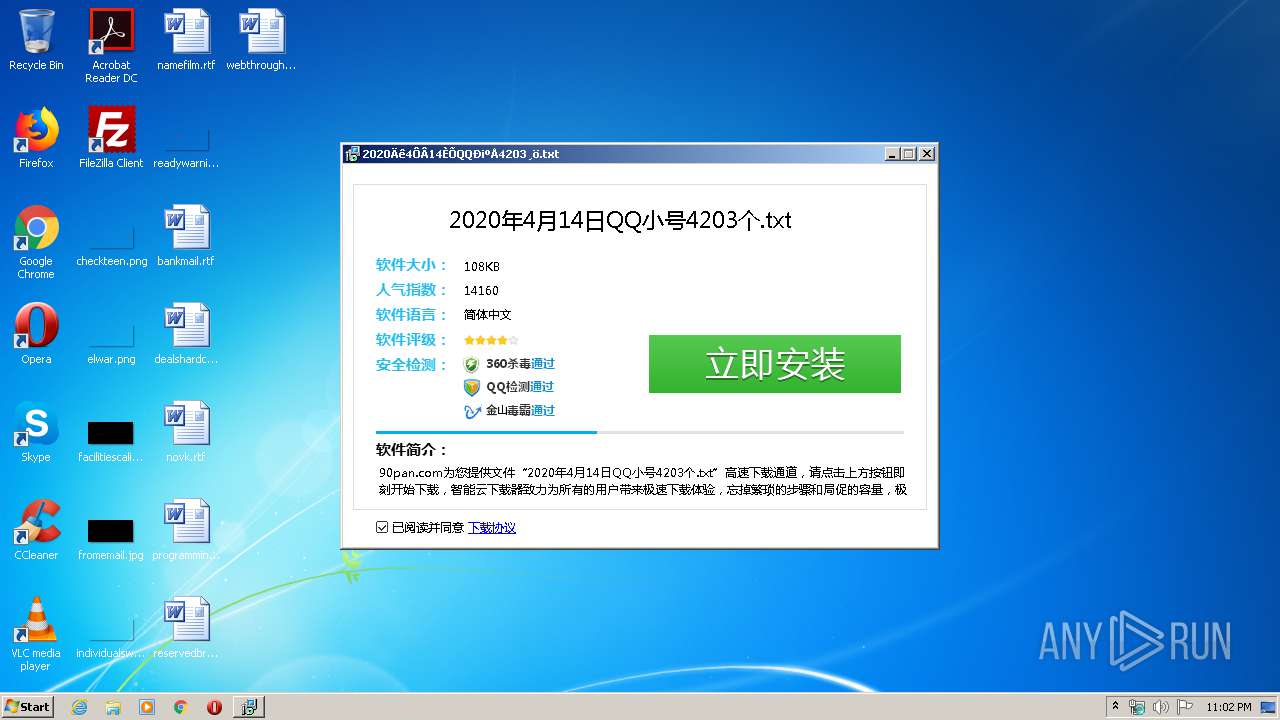This screenshot has width=1280, height=720.
Task: Click the volume speaker tray icon
Action: (x=1161, y=707)
